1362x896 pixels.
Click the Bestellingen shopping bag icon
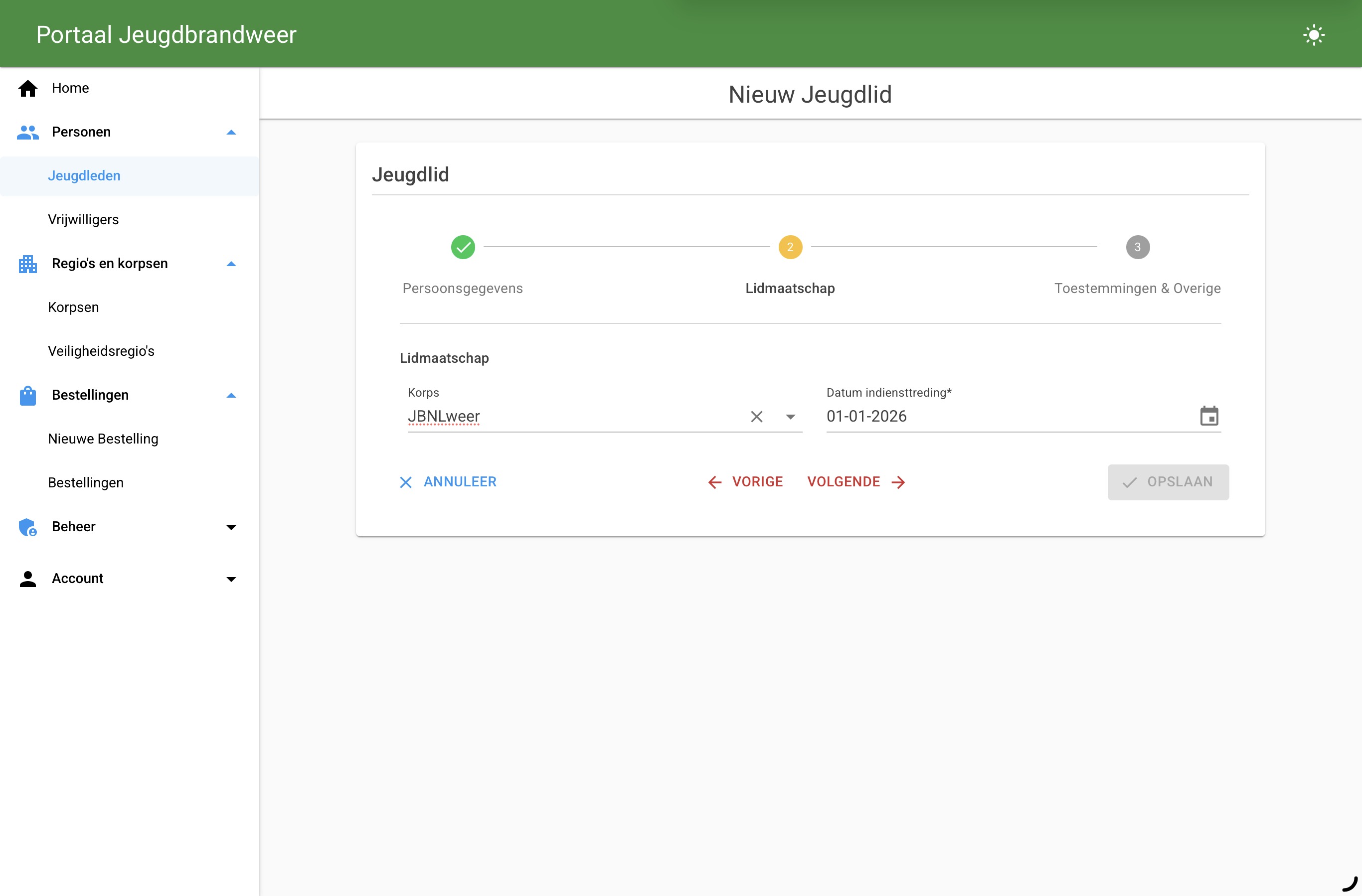click(27, 395)
